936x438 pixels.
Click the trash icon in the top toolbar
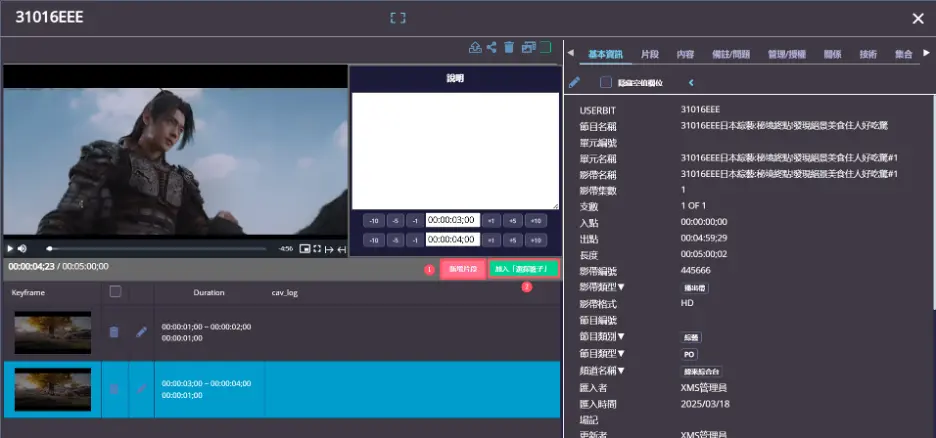[509, 47]
